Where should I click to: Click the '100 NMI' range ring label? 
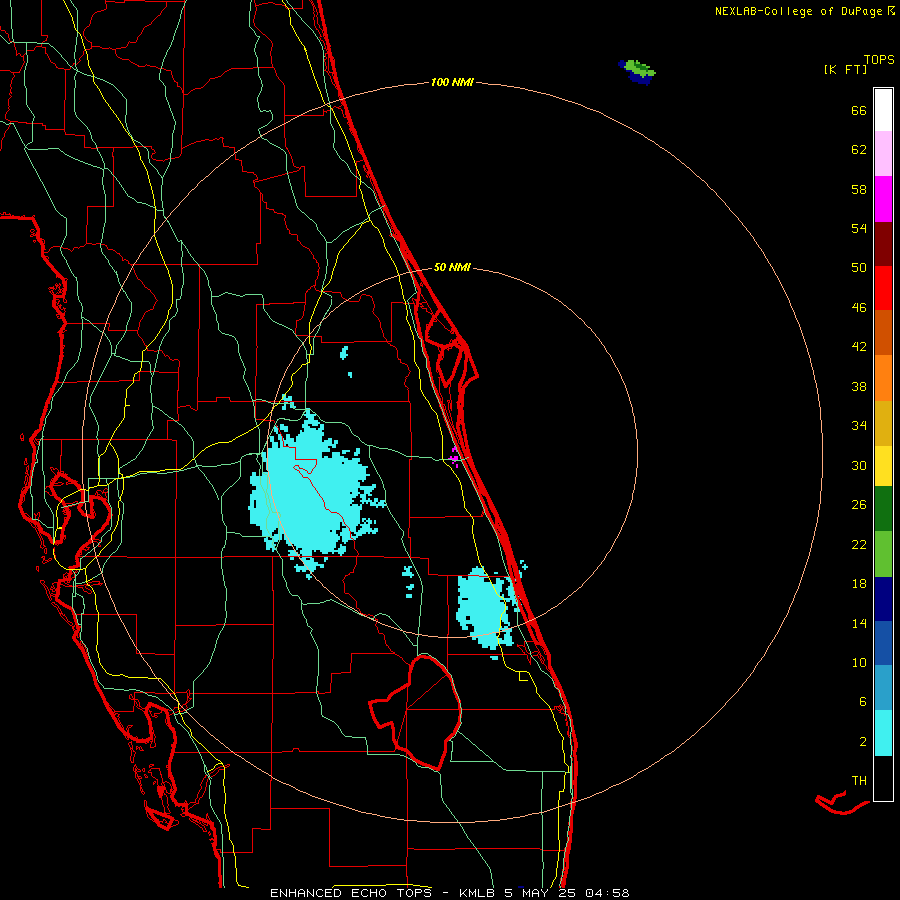(x=452, y=83)
